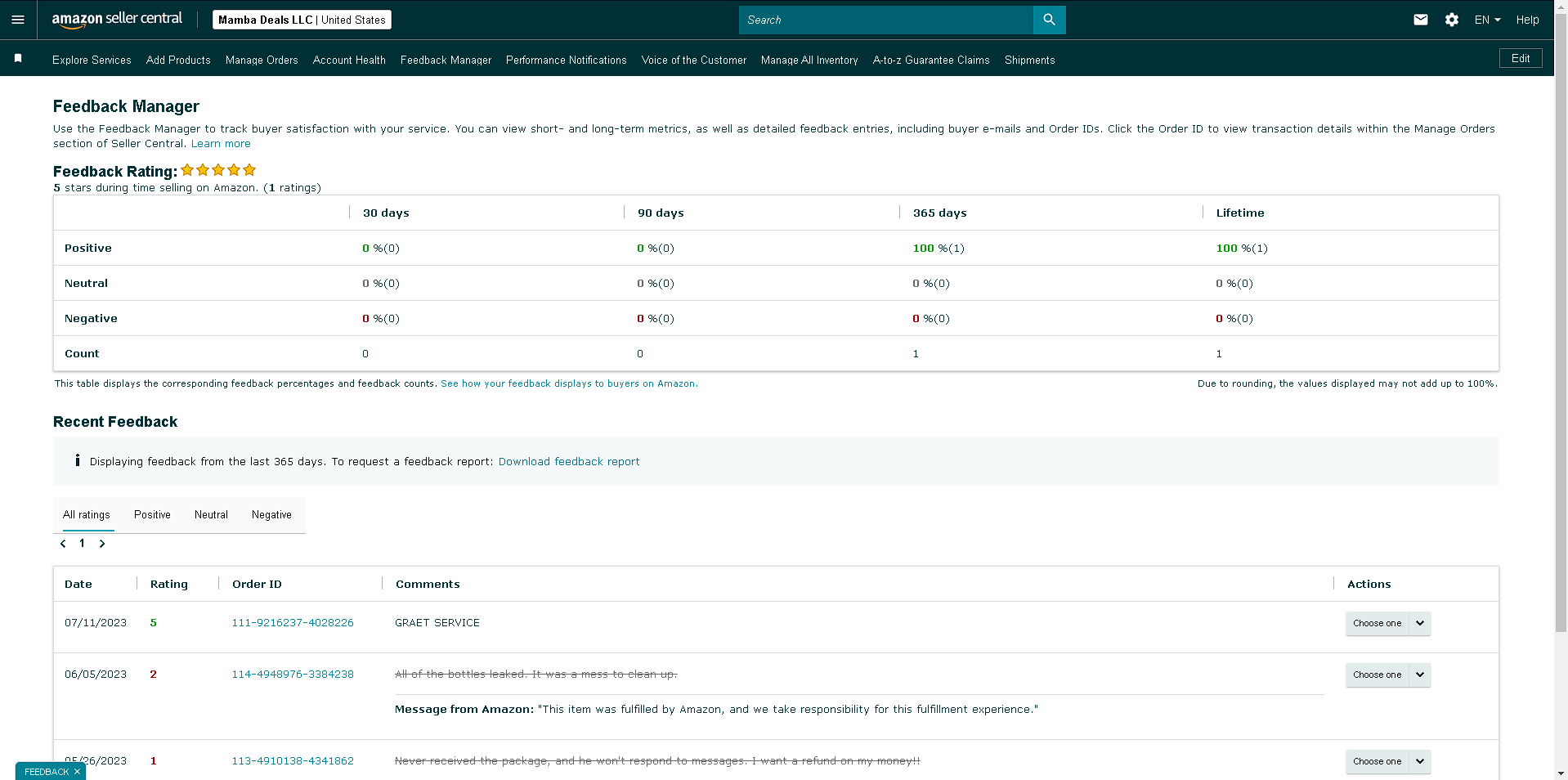Click the Order ID column header
This screenshot has width=1568, height=780.
pos(257,584)
